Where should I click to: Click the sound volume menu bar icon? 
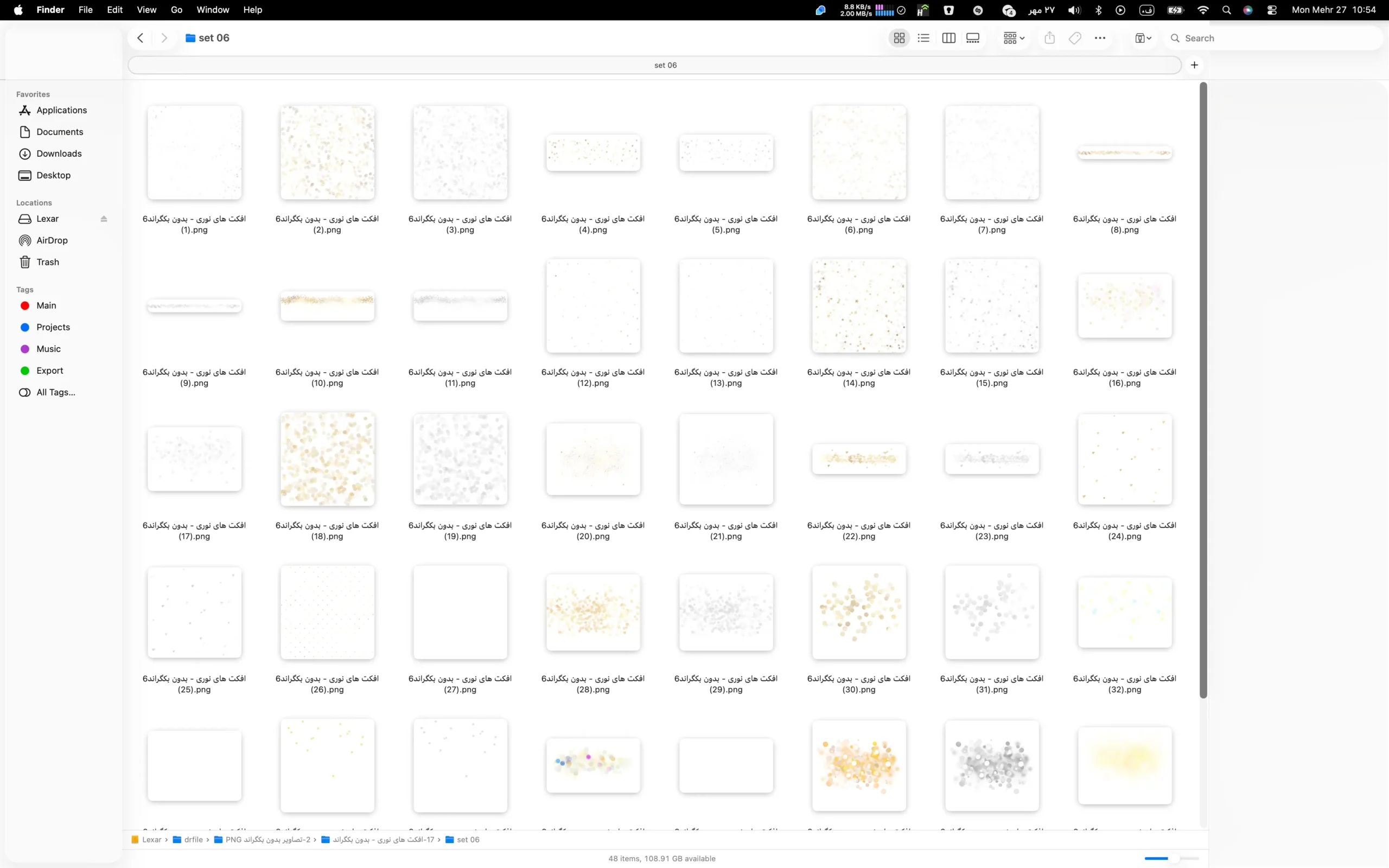1074,10
